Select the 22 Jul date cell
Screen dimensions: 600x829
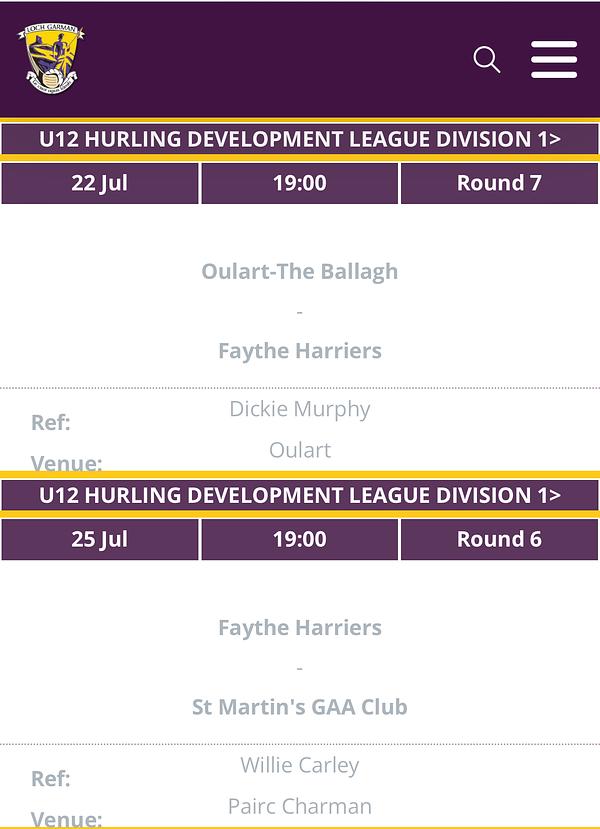100,183
